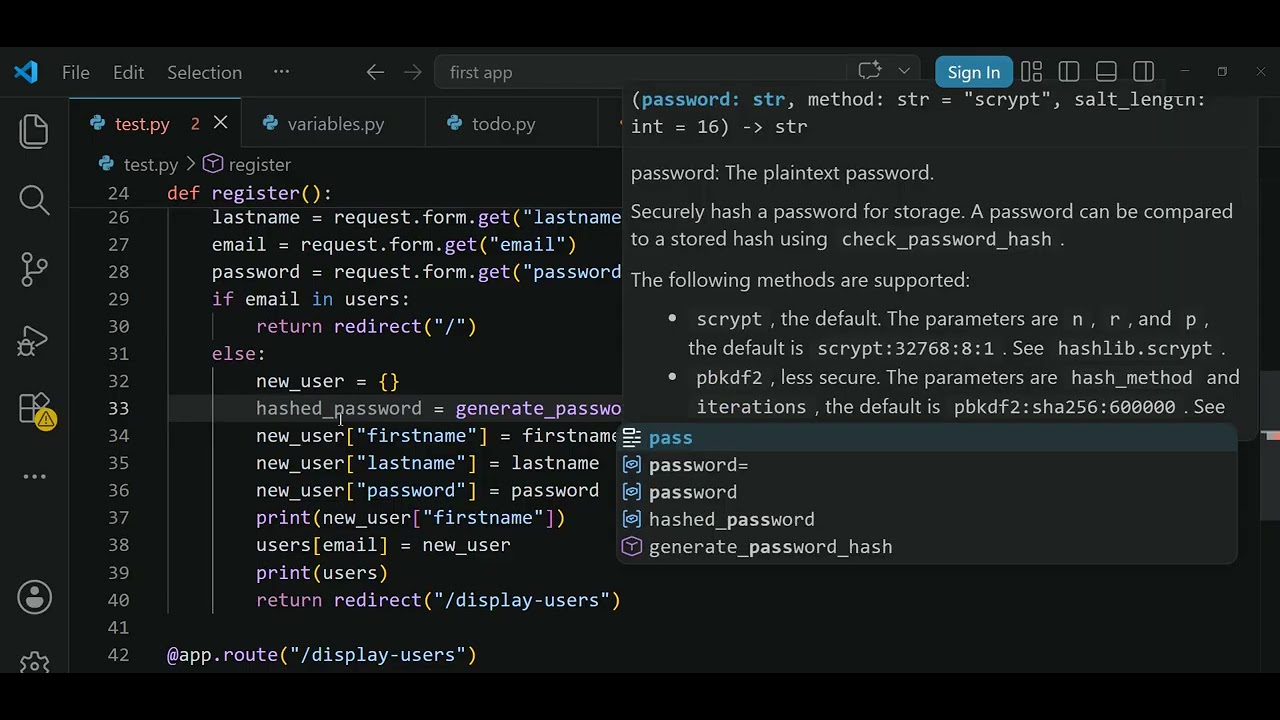1280x720 pixels.
Task: Open the Selection menu
Action: [x=204, y=72]
